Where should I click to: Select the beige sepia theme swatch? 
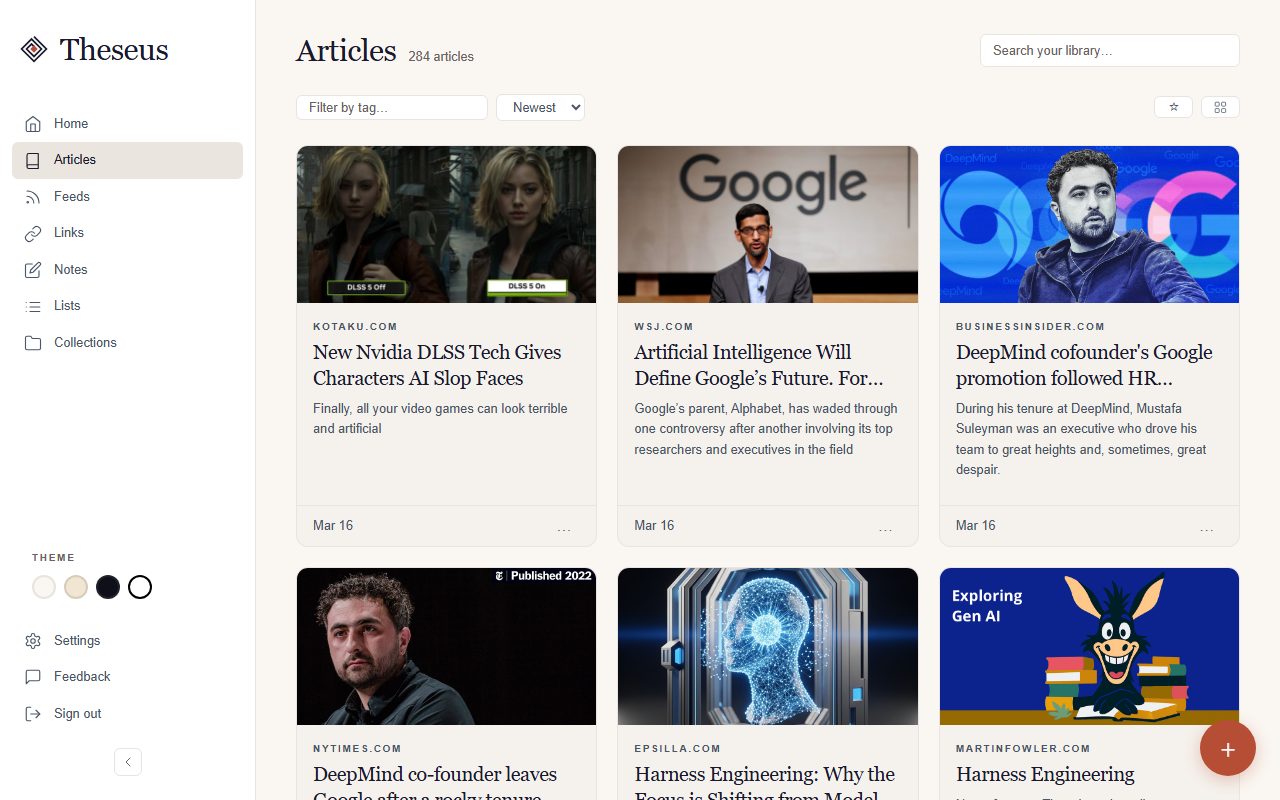click(x=76, y=587)
